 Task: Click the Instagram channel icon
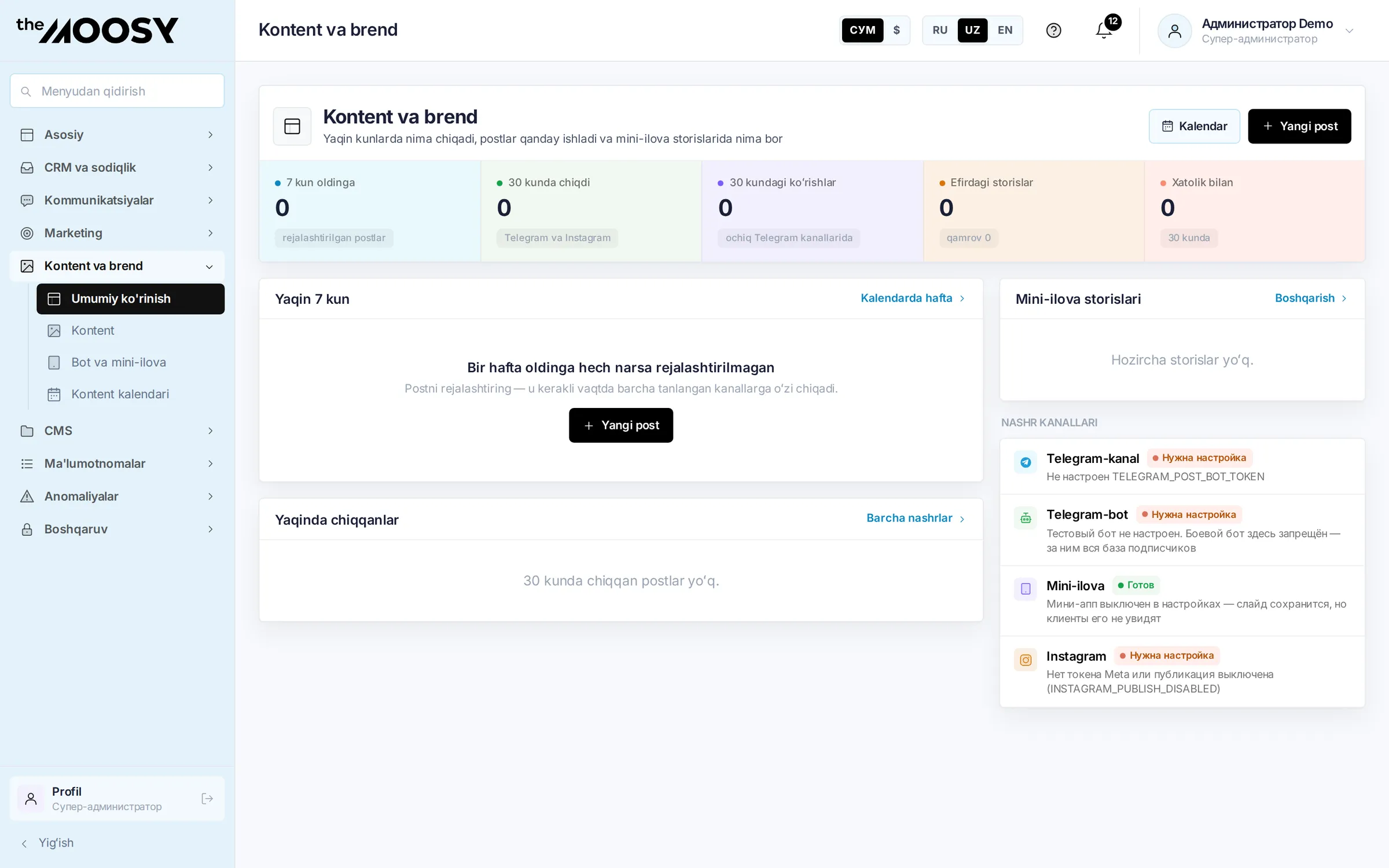coord(1026,660)
